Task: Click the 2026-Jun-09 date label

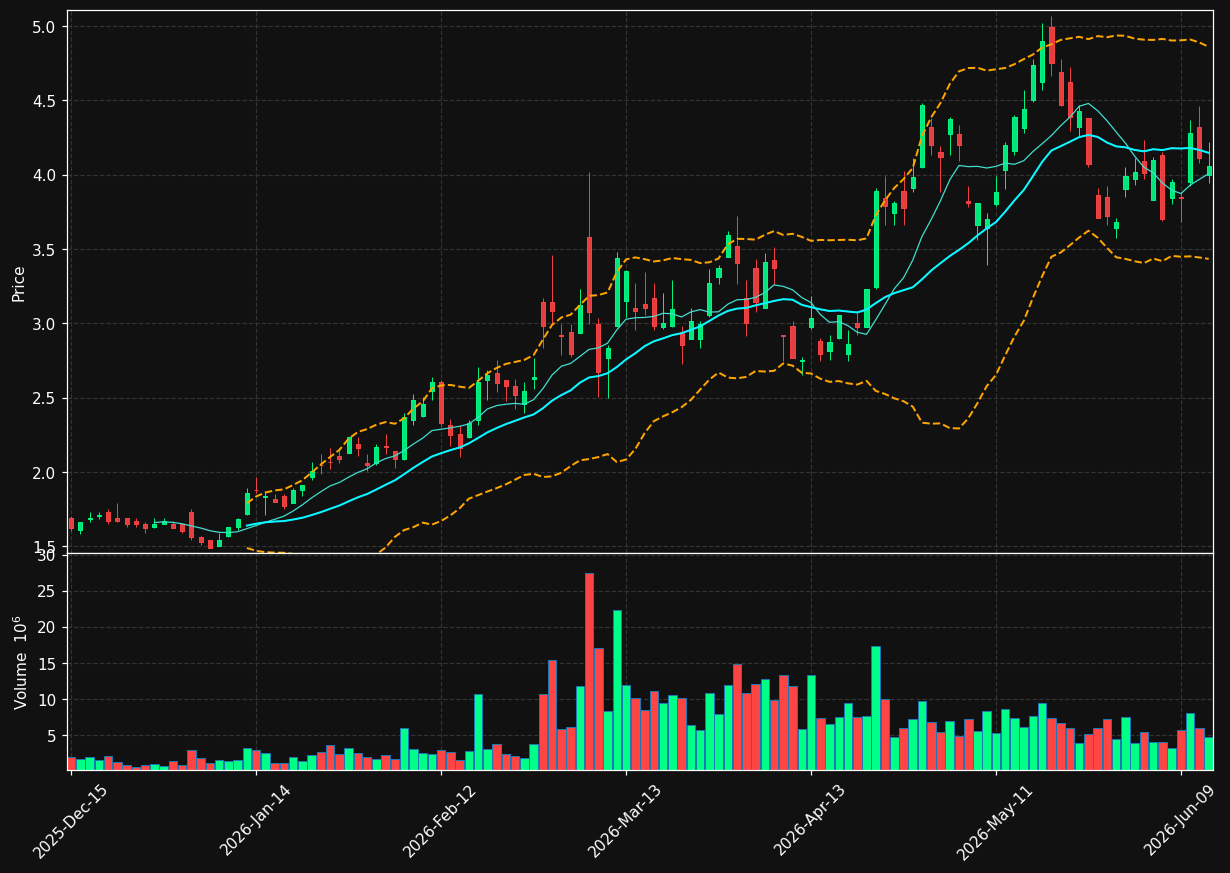Action: point(1181,820)
